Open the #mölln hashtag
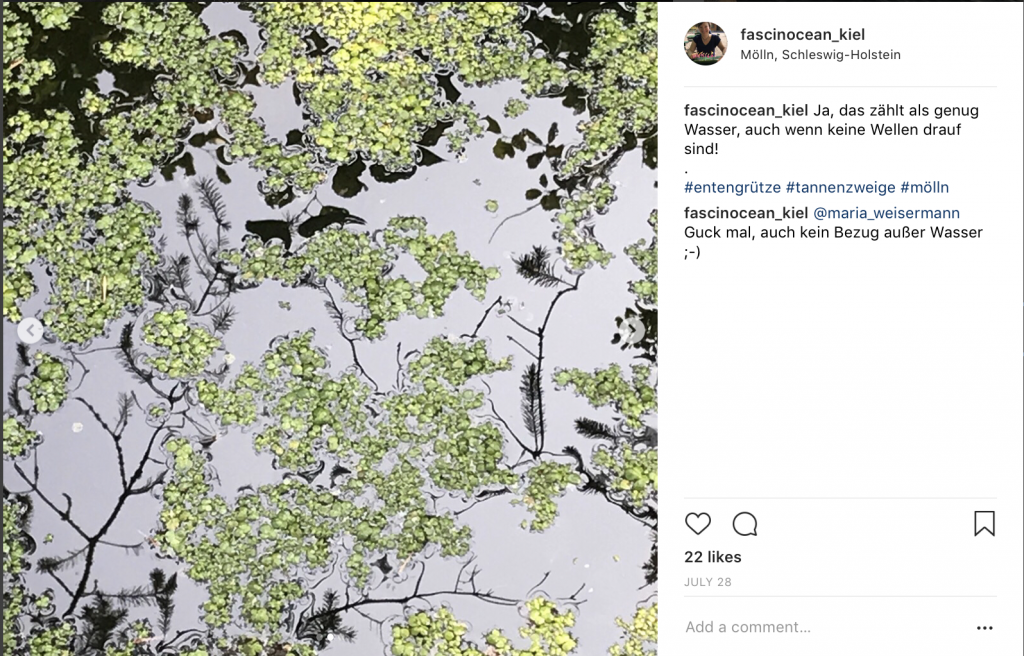This screenshot has width=1024, height=656. point(925,188)
